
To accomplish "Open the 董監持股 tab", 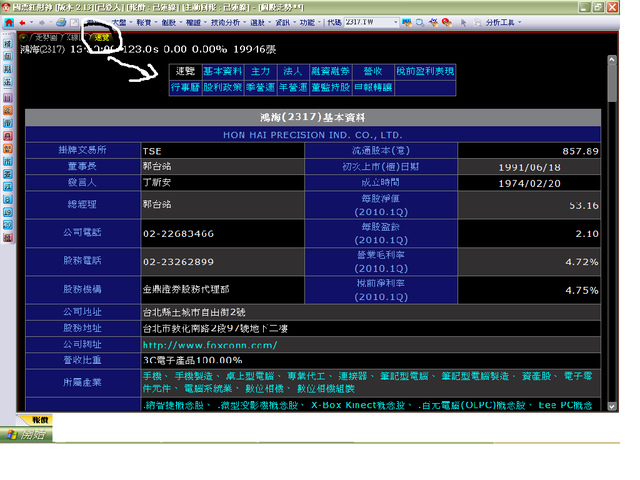I will click(331, 87).
